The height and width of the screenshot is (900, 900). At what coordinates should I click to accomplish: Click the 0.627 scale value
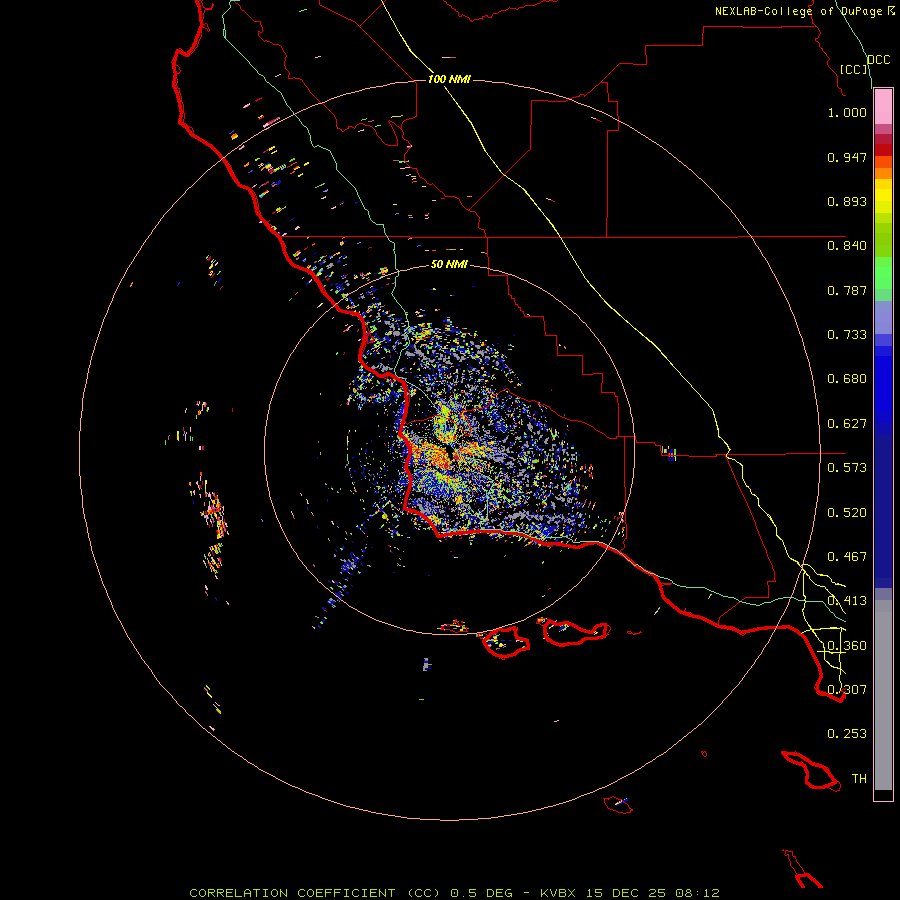tap(847, 424)
